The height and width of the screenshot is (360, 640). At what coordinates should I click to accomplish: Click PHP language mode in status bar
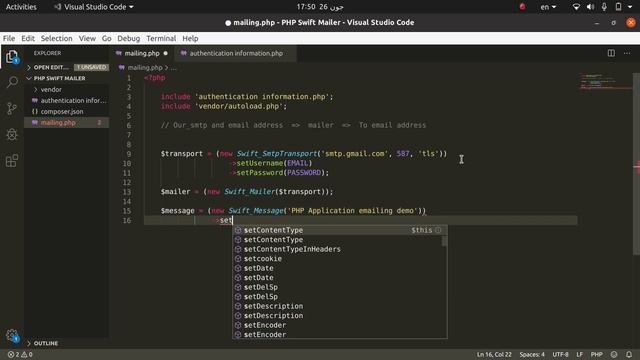coord(596,354)
